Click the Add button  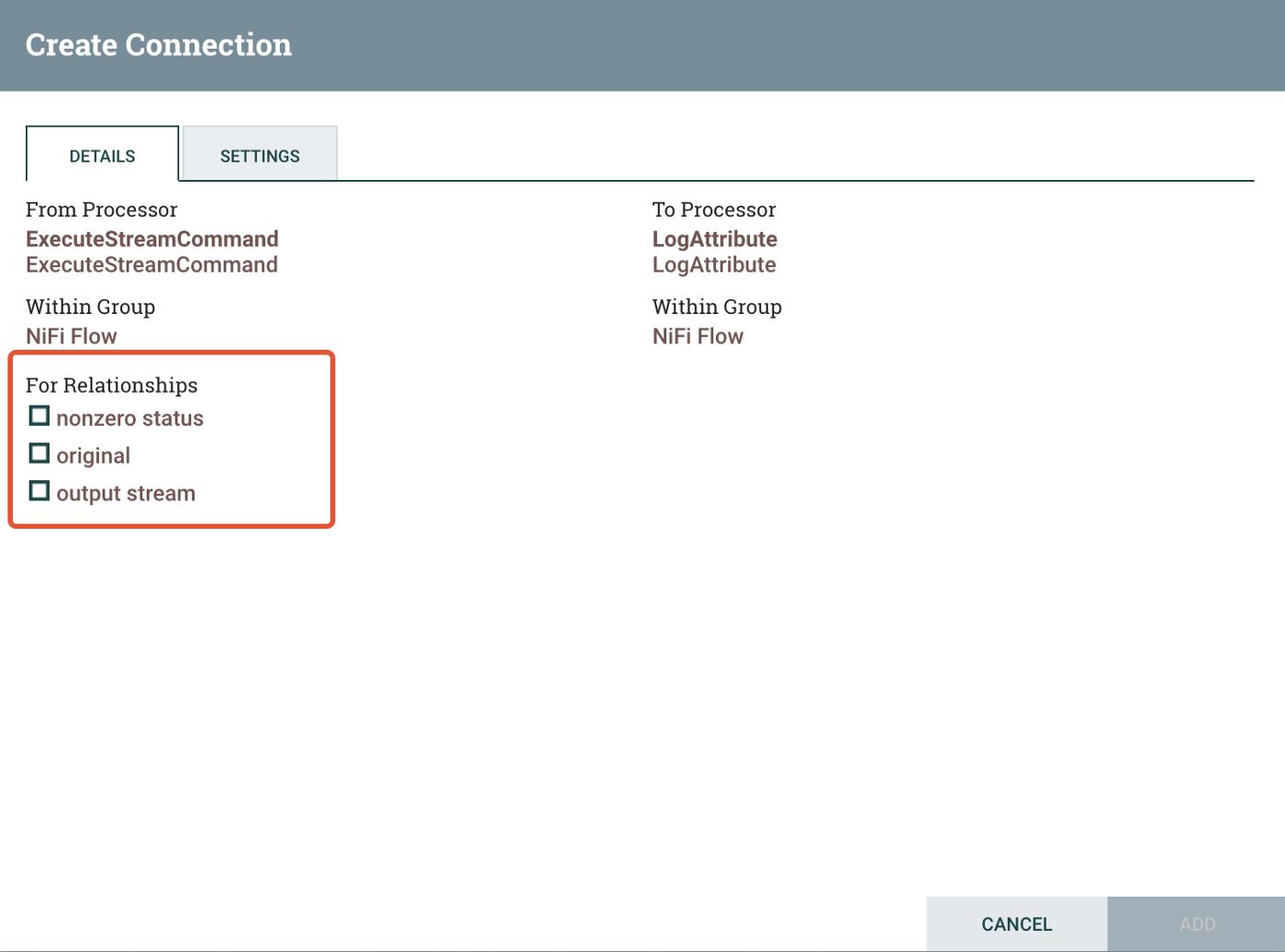(x=1196, y=924)
